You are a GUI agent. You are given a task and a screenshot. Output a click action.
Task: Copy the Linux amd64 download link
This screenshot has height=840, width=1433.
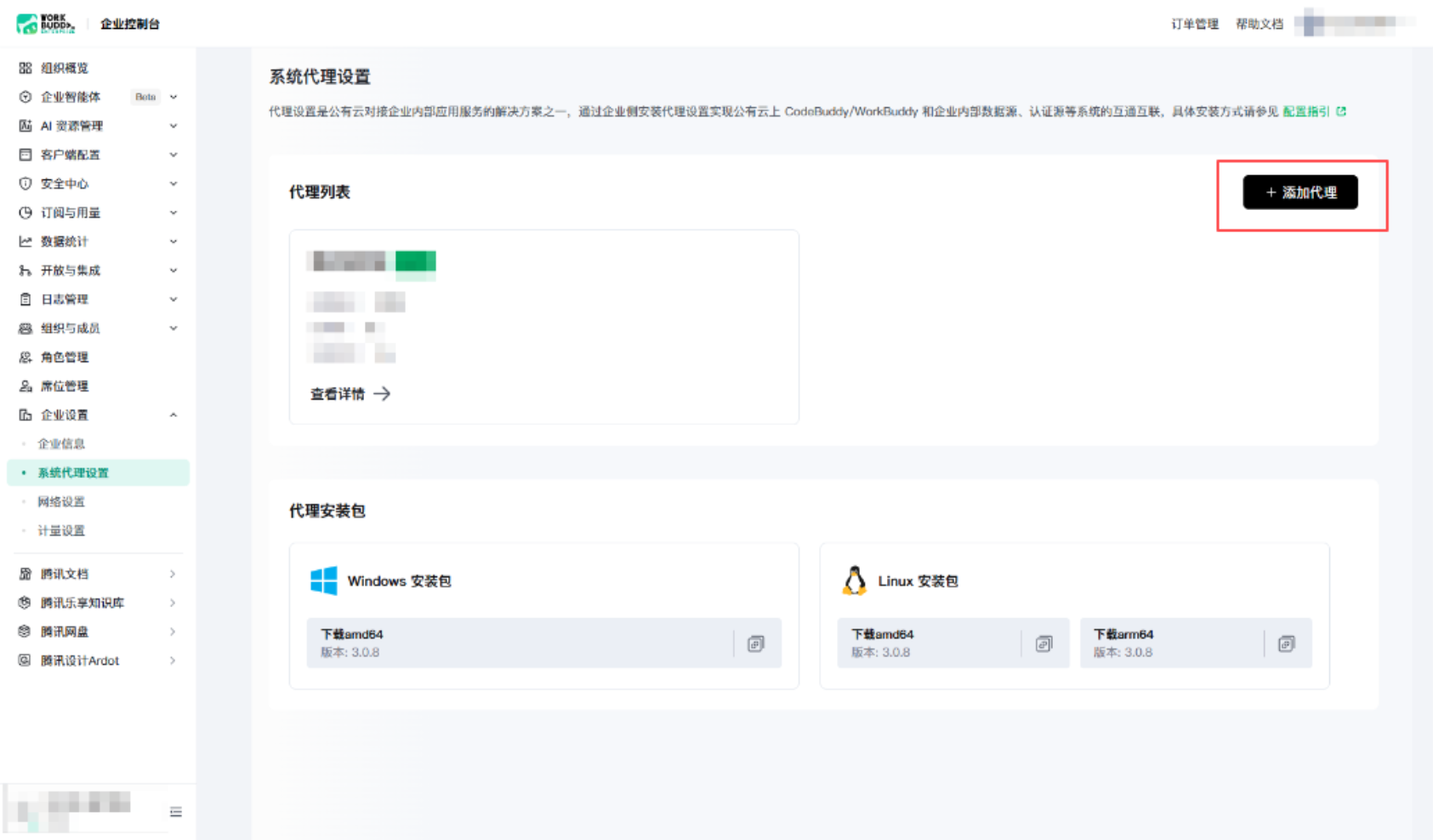click(x=1043, y=644)
